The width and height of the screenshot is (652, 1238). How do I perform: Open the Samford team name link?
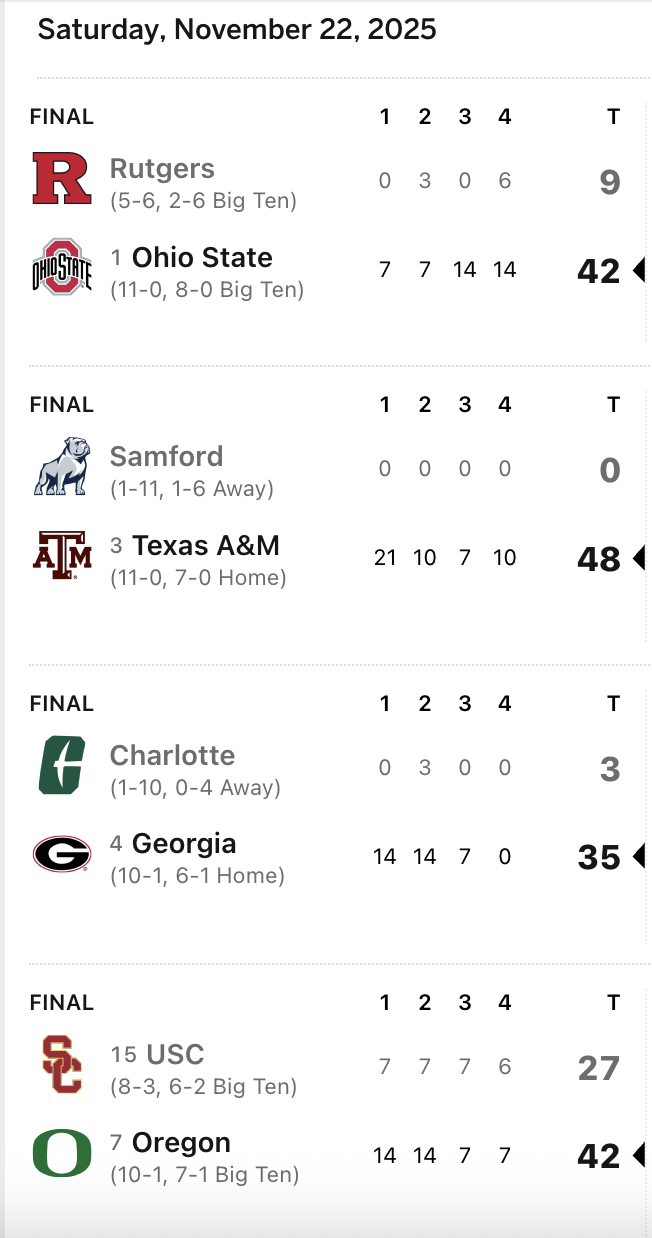[166, 456]
